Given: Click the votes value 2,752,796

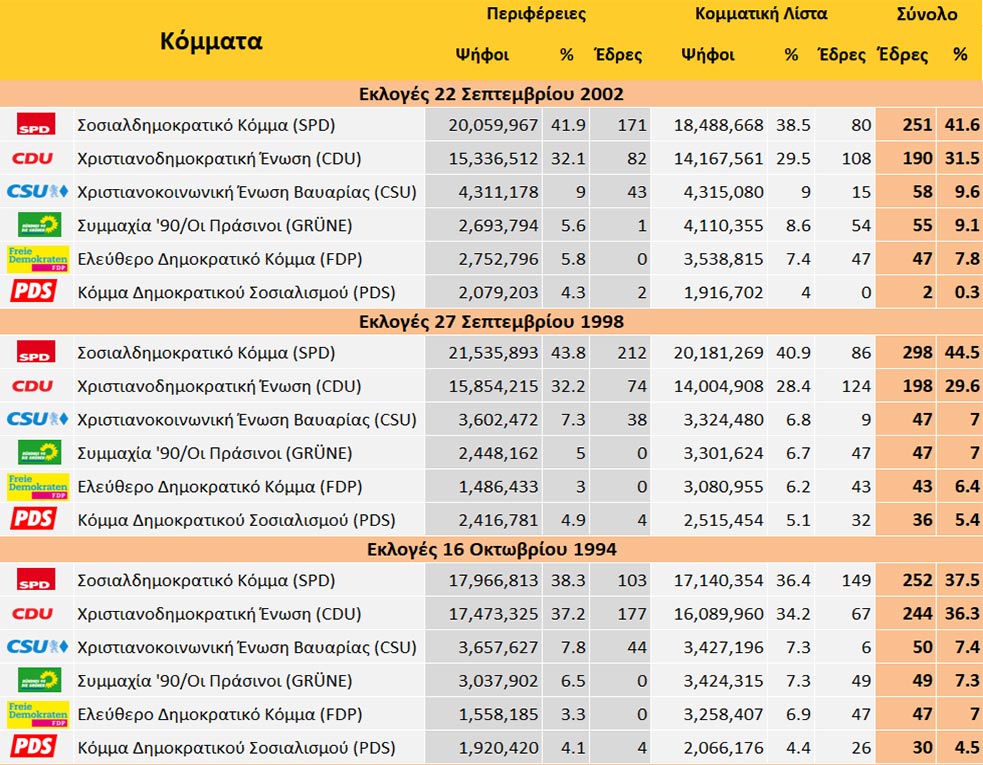Looking at the screenshot, I should click(x=498, y=259).
